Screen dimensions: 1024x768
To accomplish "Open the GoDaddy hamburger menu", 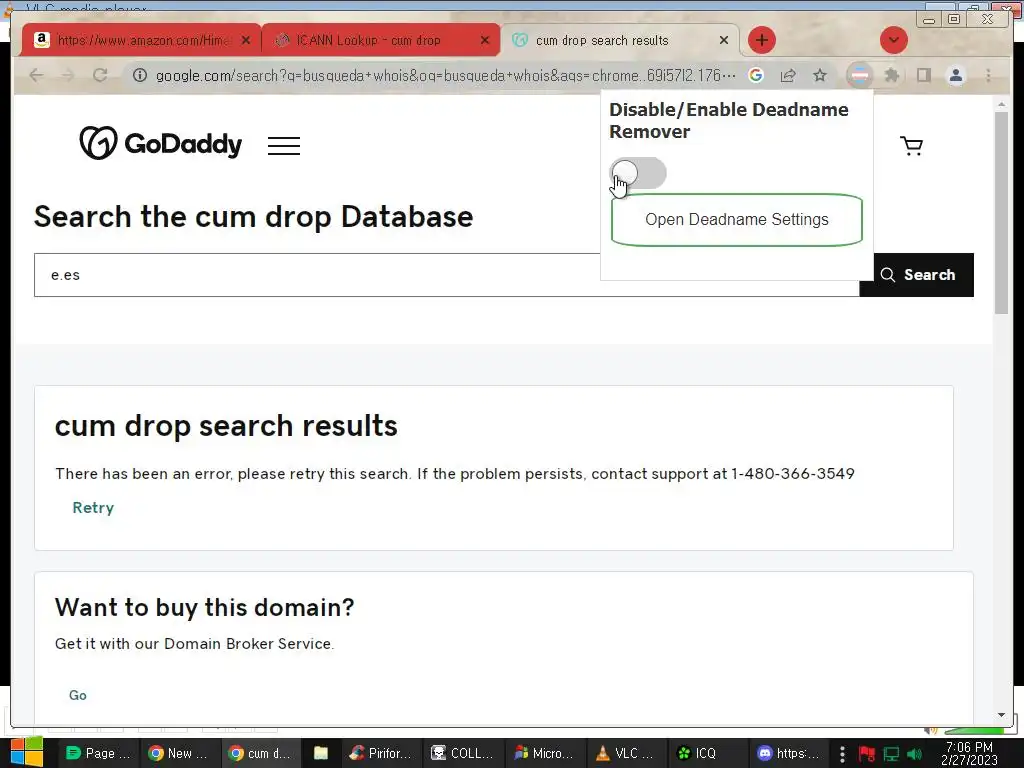I will click(x=283, y=145).
